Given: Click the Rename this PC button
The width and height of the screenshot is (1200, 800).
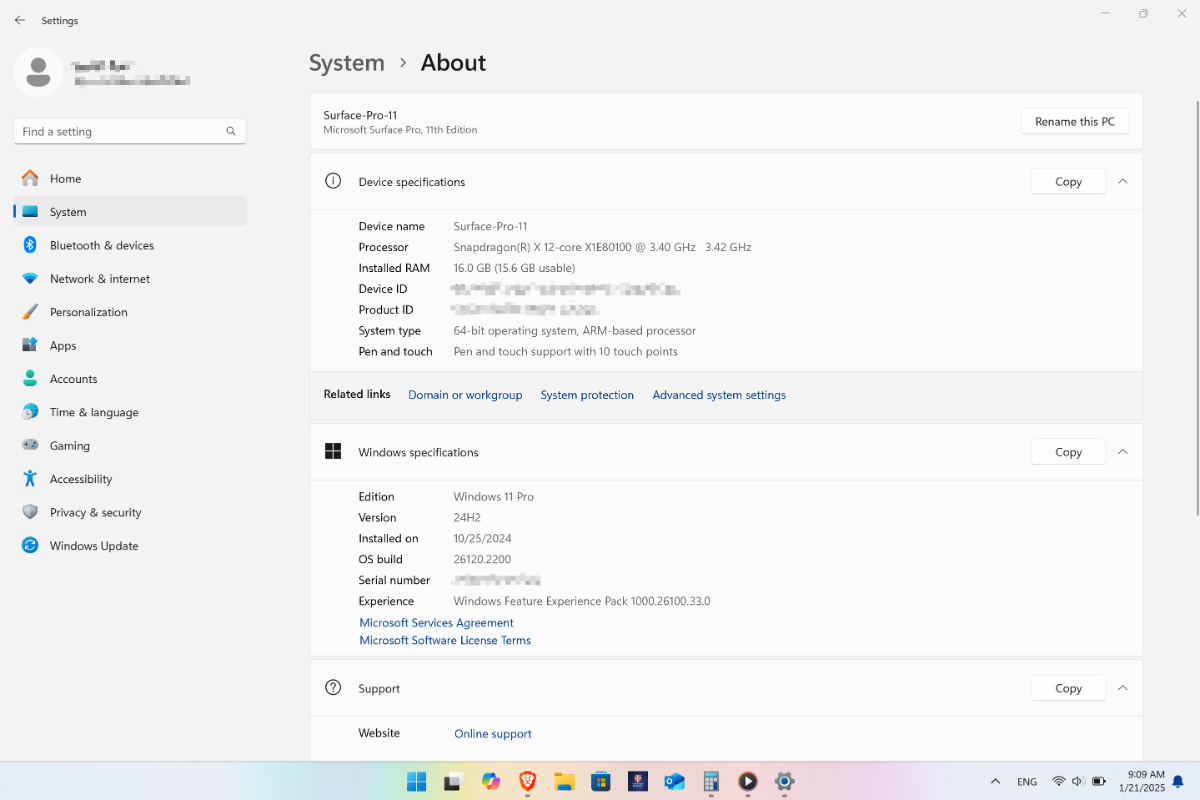Looking at the screenshot, I should (1074, 121).
